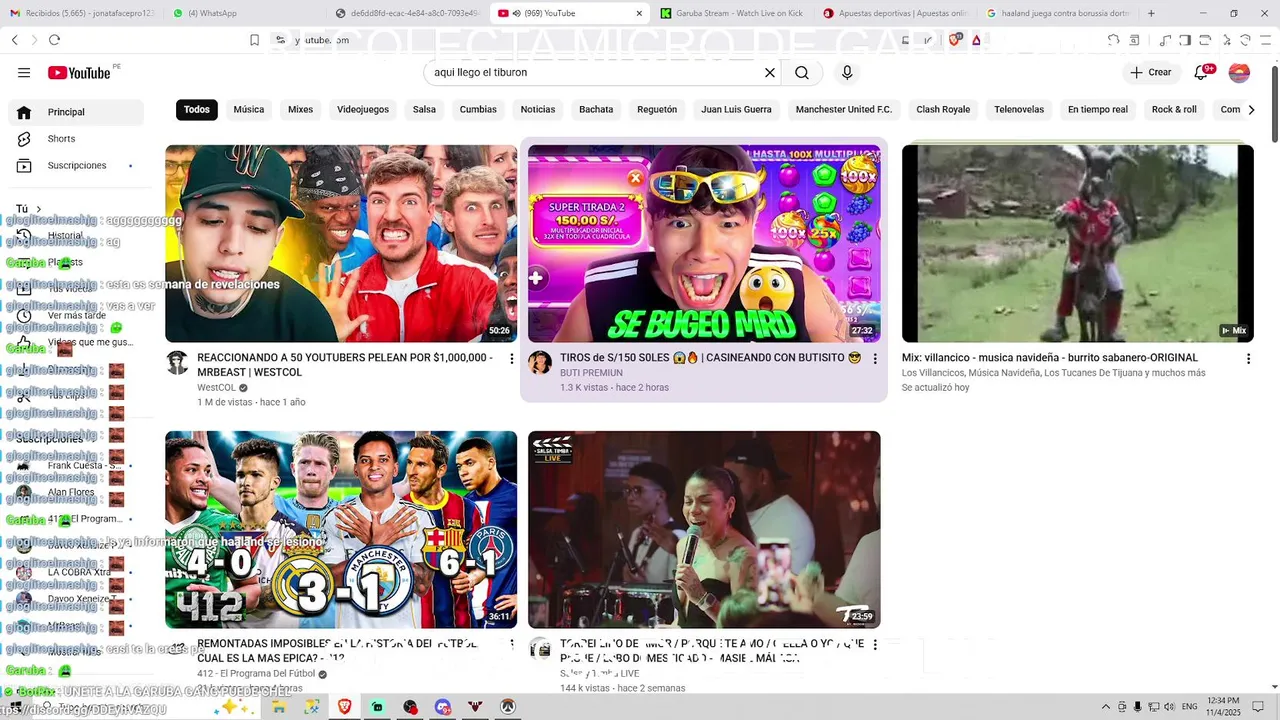Open the Brave Rewards triangle icon
The image size is (1280, 720).
pos(978,40)
